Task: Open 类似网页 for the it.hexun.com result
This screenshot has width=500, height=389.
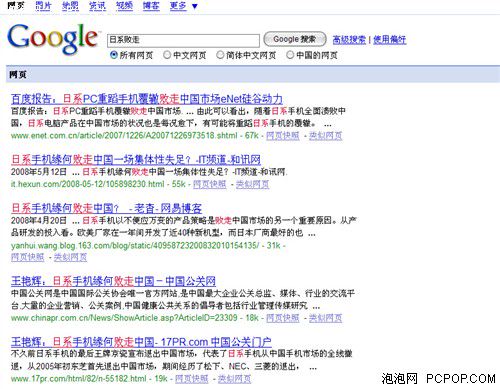Action: click(252, 184)
